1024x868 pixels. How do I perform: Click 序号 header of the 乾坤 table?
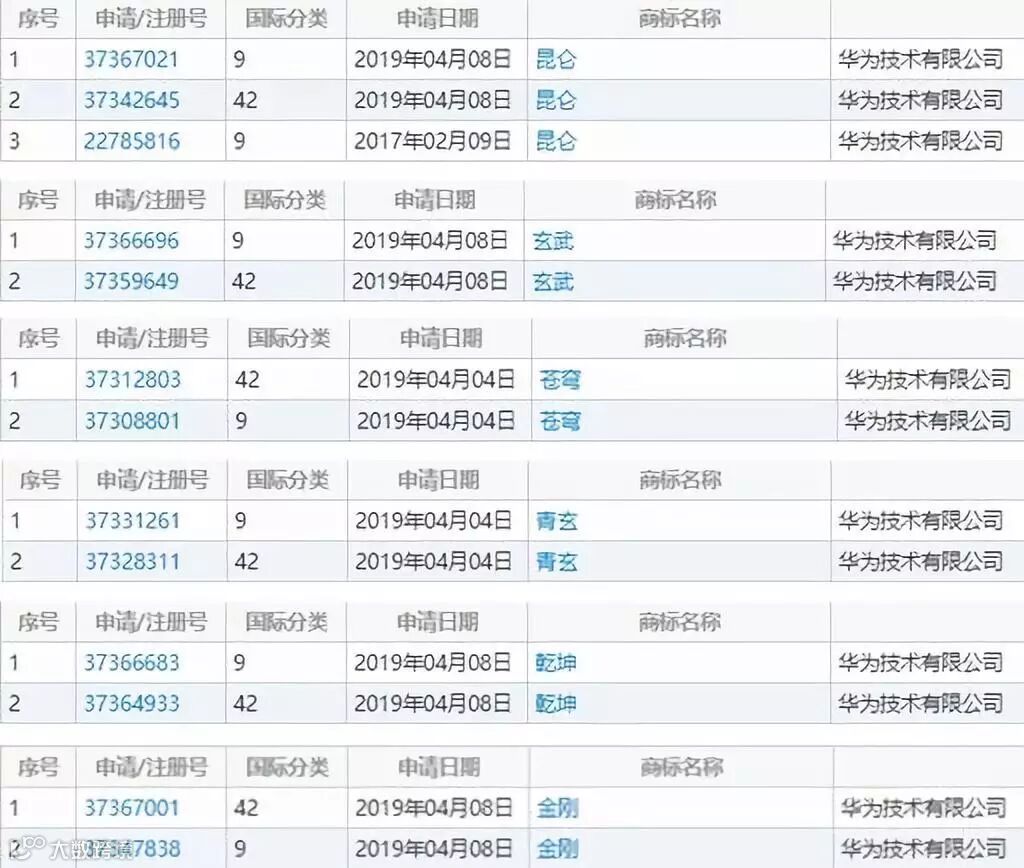pos(38,621)
